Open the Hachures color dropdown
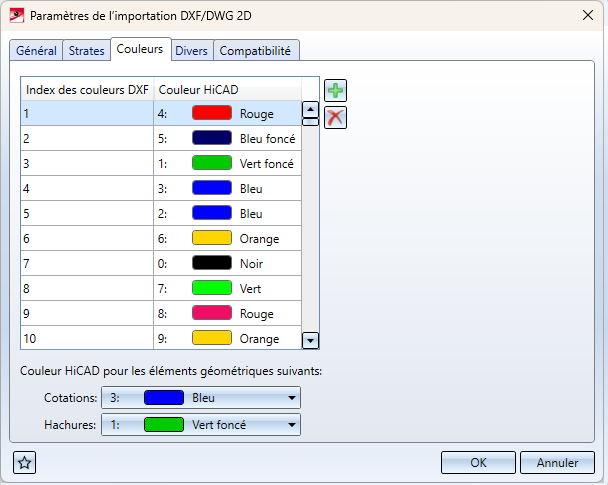This screenshot has width=608, height=485. click(201, 425)
